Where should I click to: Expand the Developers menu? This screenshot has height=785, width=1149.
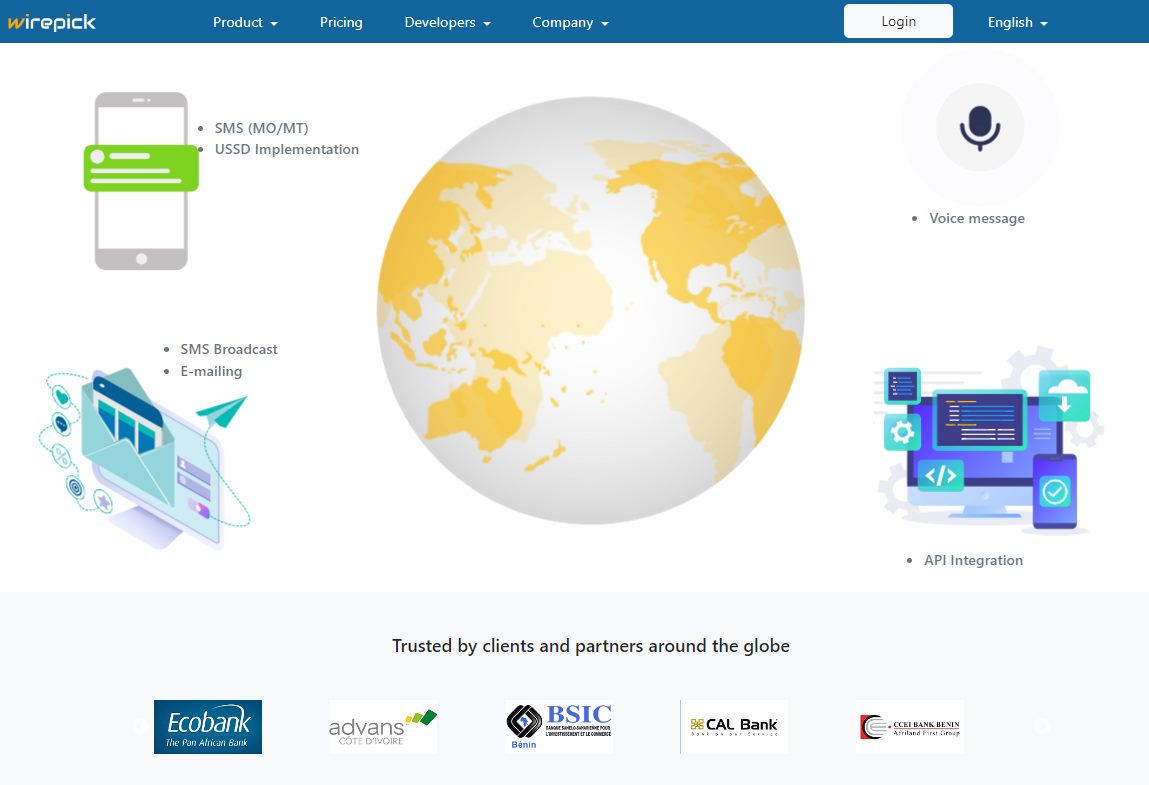(x=448, y=22)
